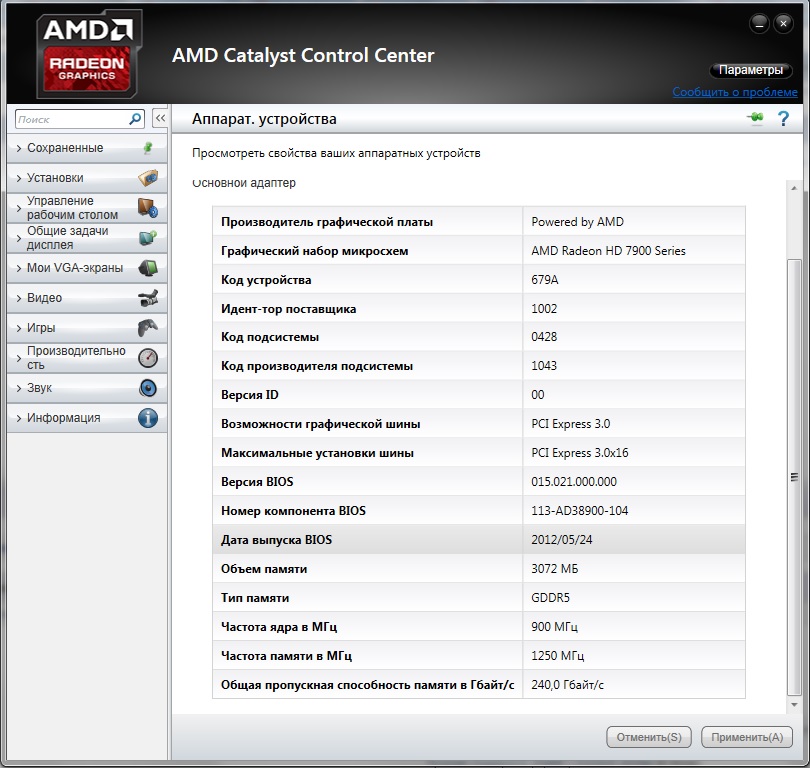Select the Код устройства value 679A

(544, 280)
